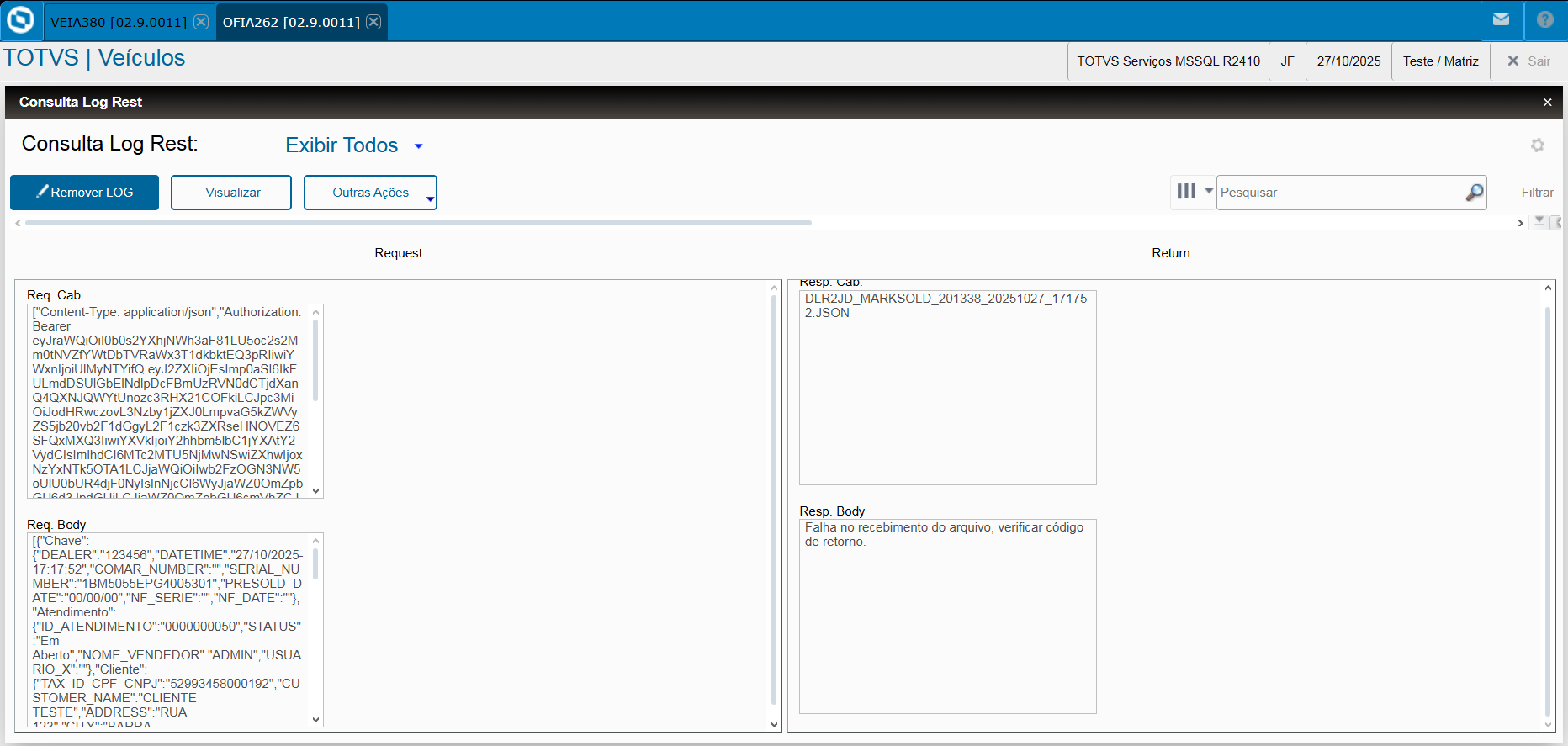
Task: Click the Req. Body vertical scrollbar thumb
Action: coord(315,563)
